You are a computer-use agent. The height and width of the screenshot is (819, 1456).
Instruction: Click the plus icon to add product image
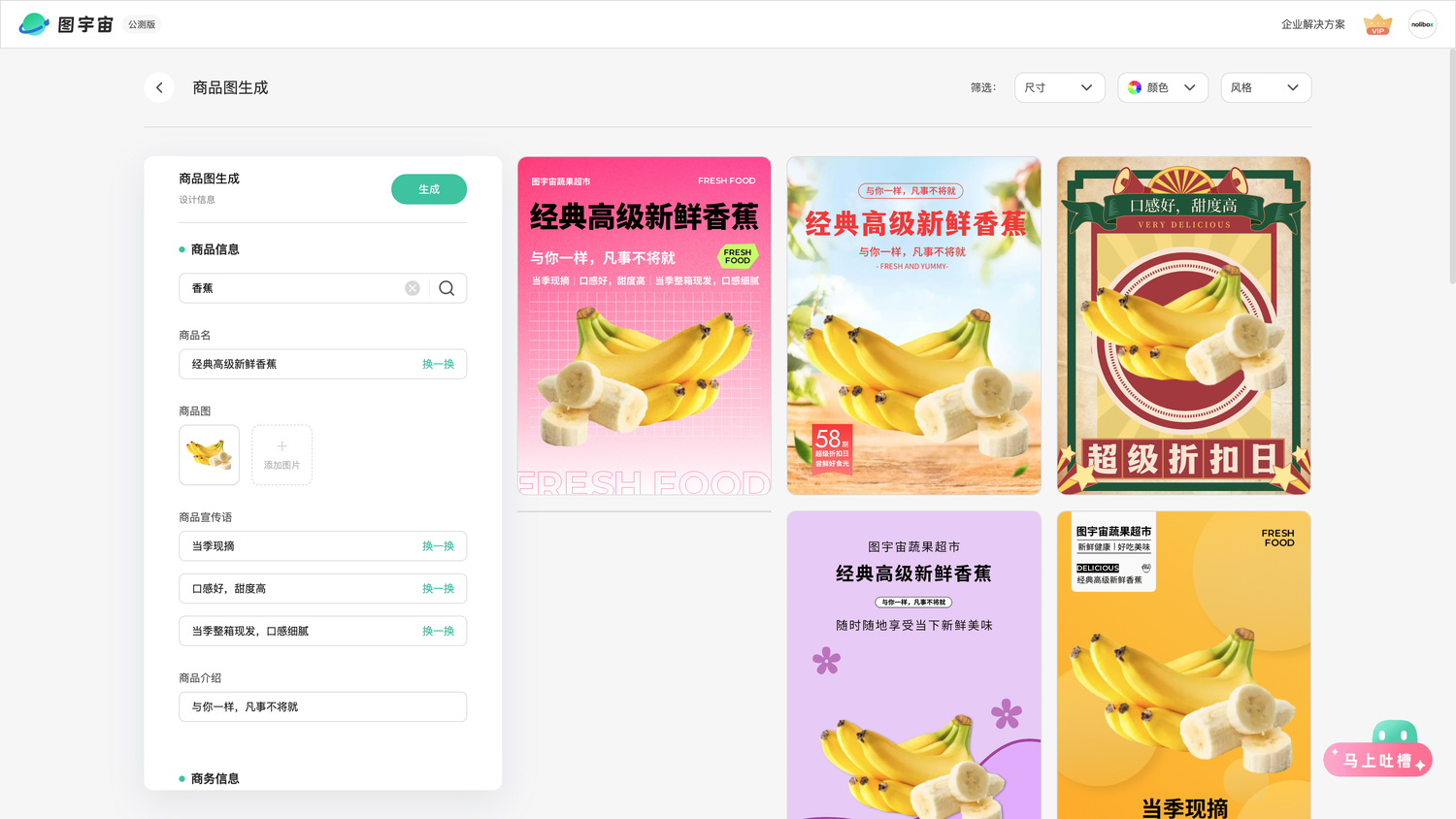coord(281,446)
